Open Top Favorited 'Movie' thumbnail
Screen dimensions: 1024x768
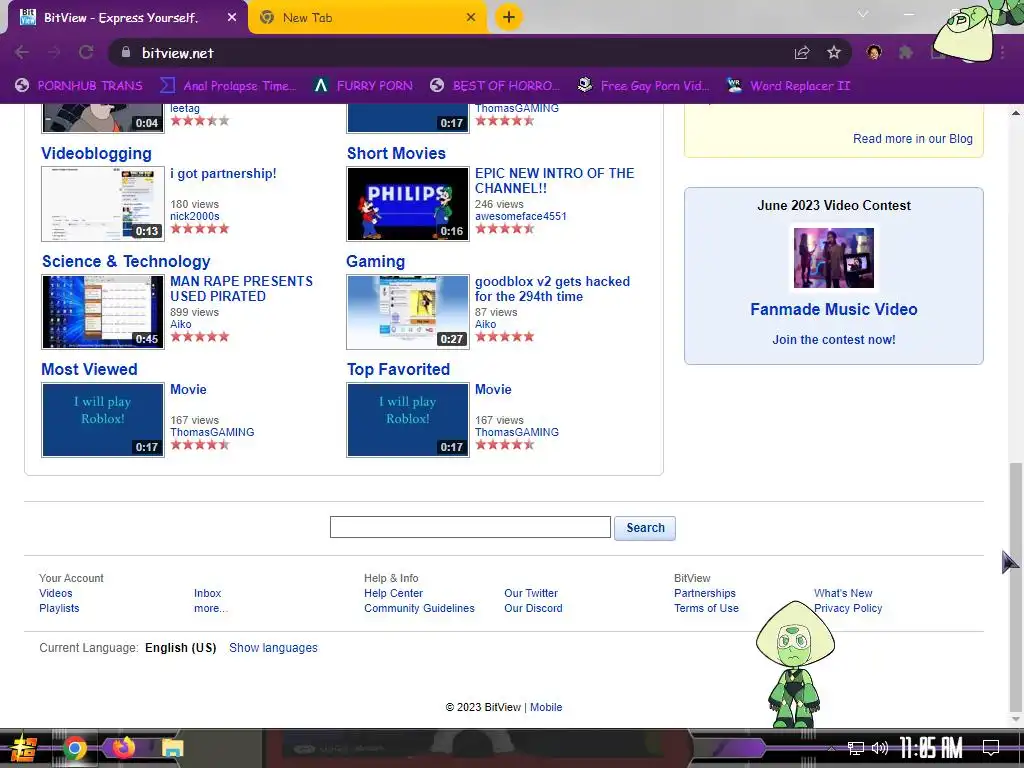pyautogui.click(x=408, y=420)
